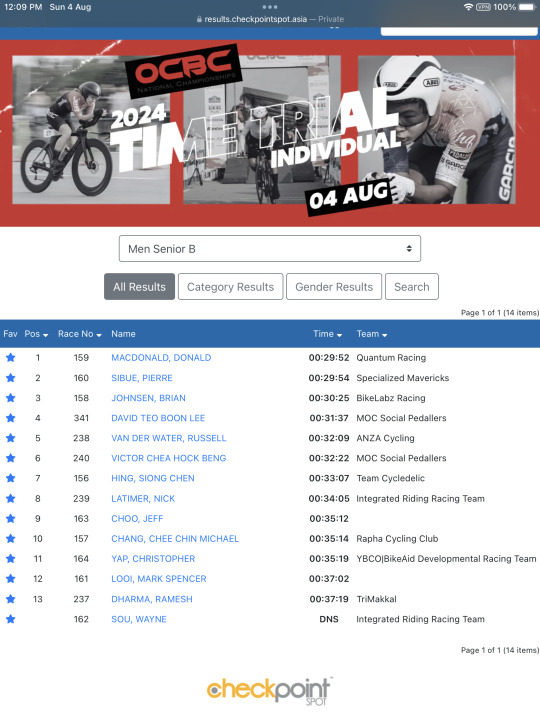Open HING, SIONG CHEN result link
This screenshot has width=540, height=720.
coord(153,478)
